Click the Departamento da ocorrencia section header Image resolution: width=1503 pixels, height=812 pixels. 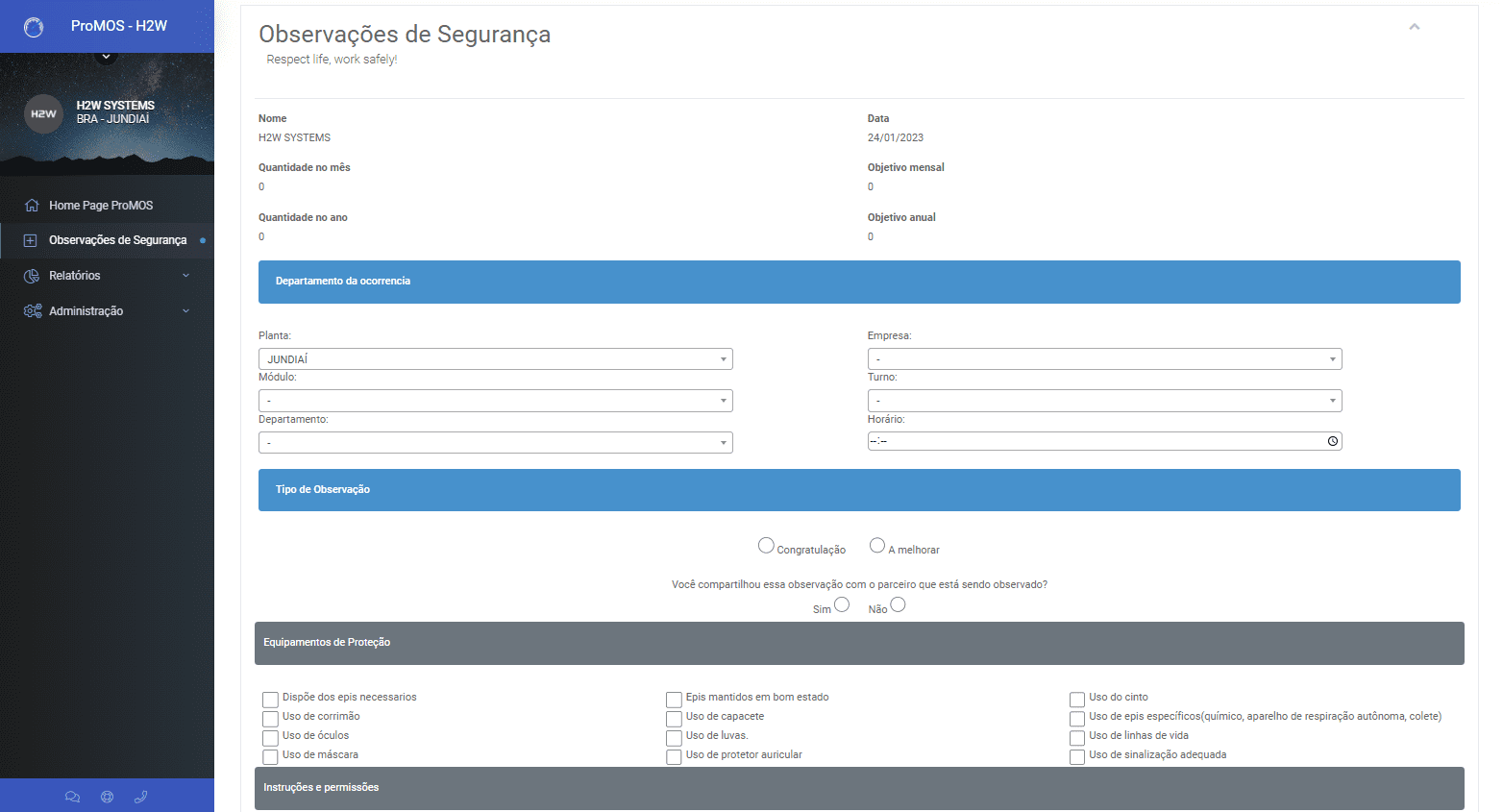click(859, 282)
